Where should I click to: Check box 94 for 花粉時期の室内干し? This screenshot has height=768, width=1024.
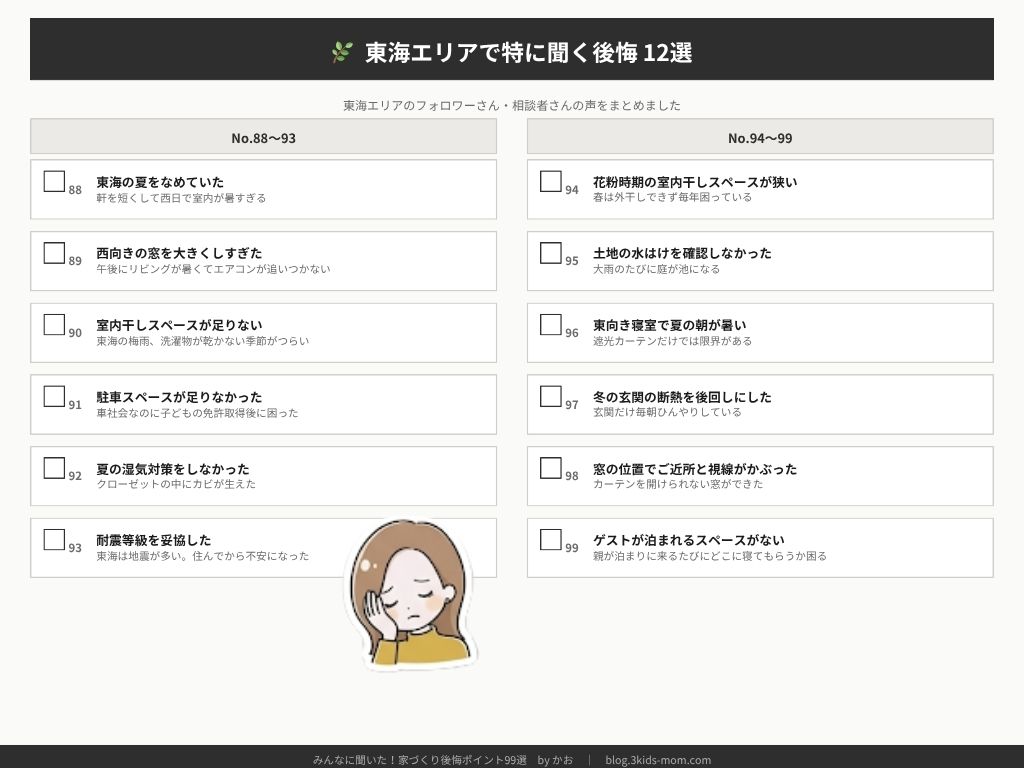550,181
